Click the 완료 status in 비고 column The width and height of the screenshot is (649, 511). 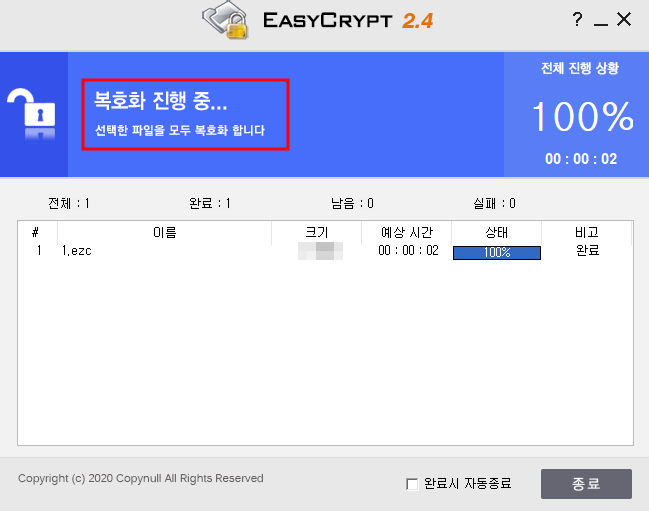coord(587,251)
